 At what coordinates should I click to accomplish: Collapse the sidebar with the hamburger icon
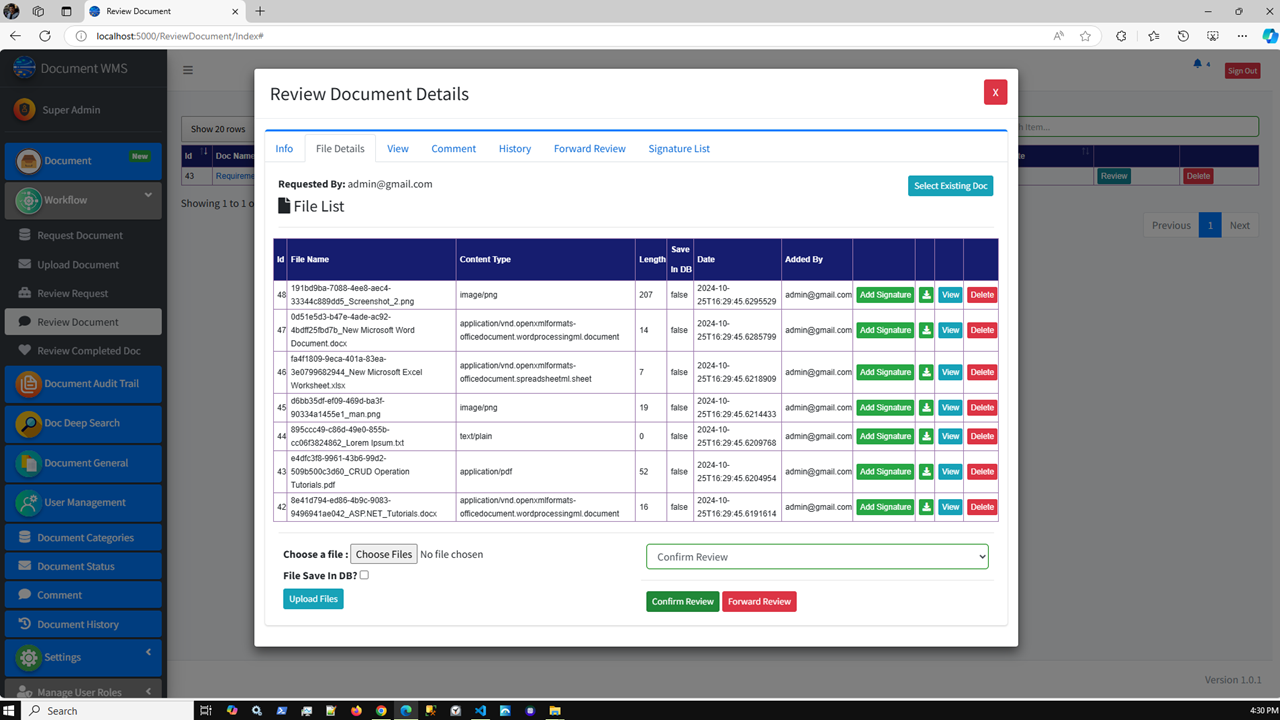[x=187, y=70]
